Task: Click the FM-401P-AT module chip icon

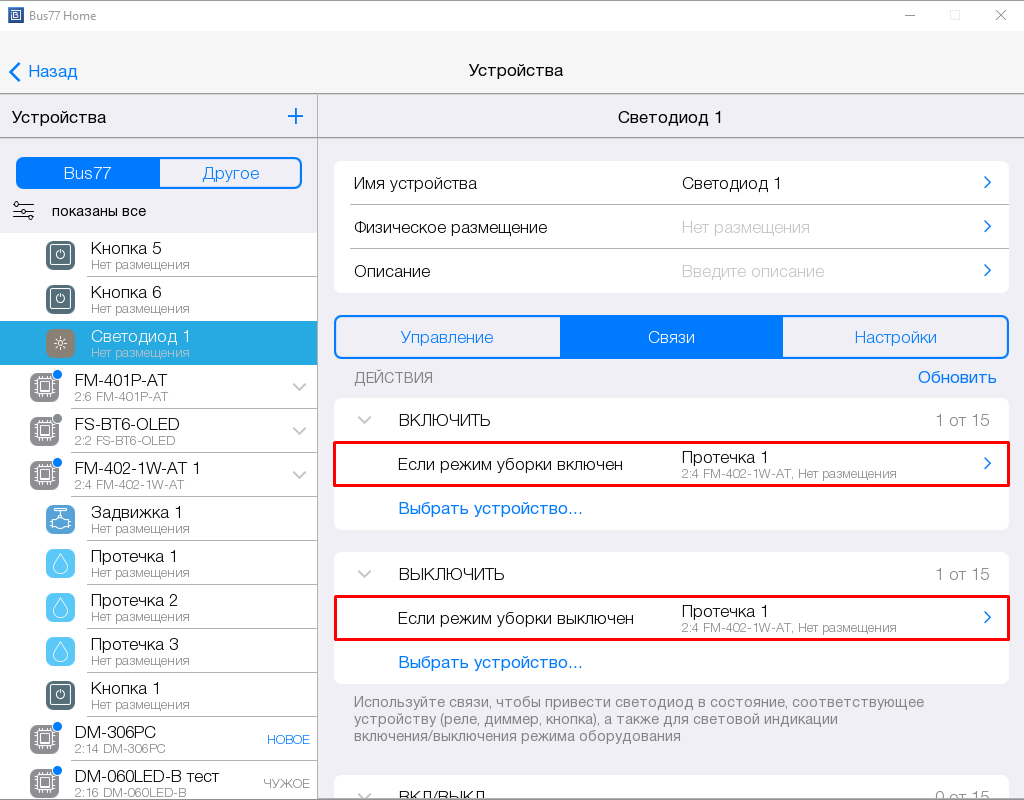Action: tap(45, 387)
